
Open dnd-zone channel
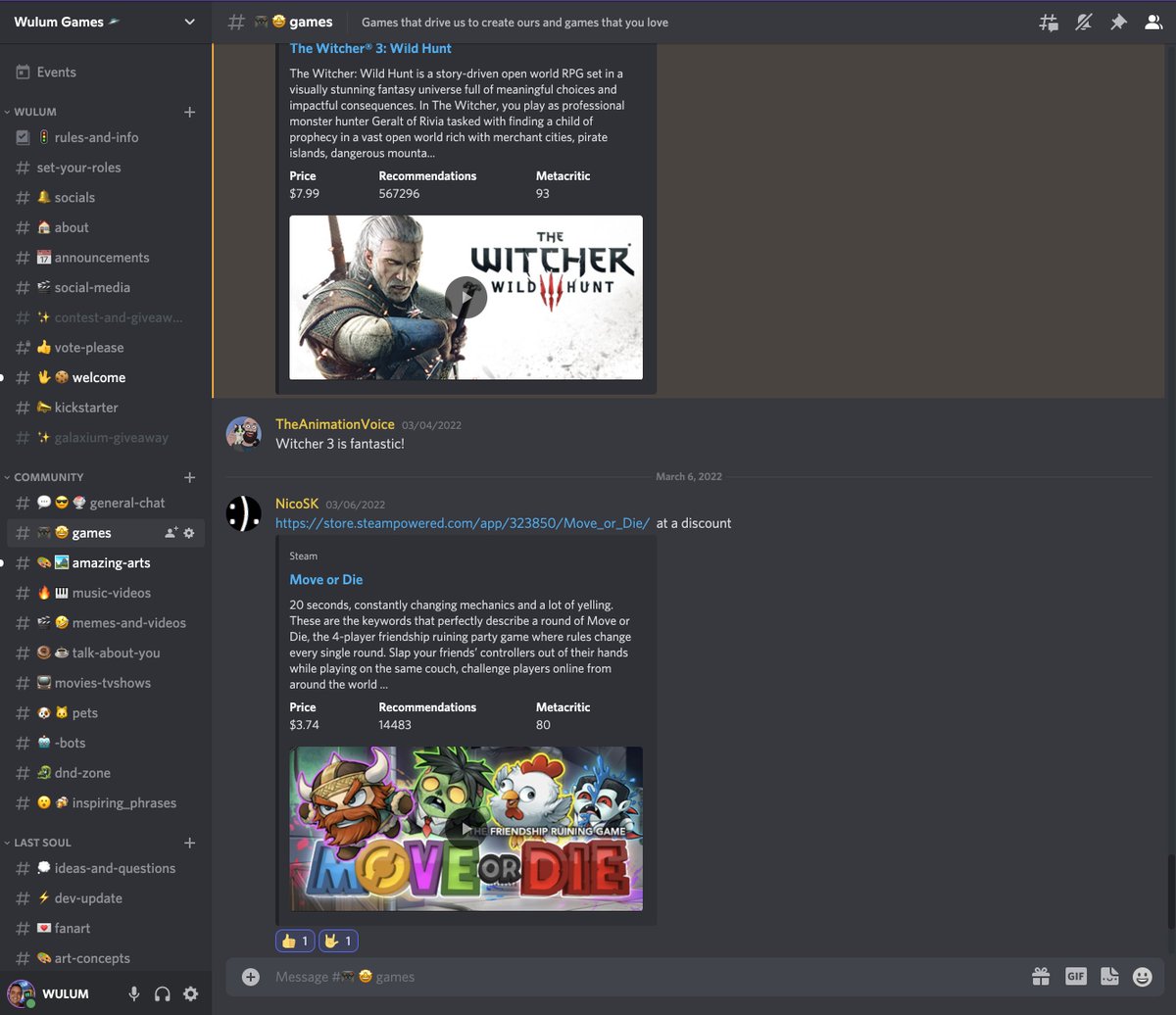point(106,773)
